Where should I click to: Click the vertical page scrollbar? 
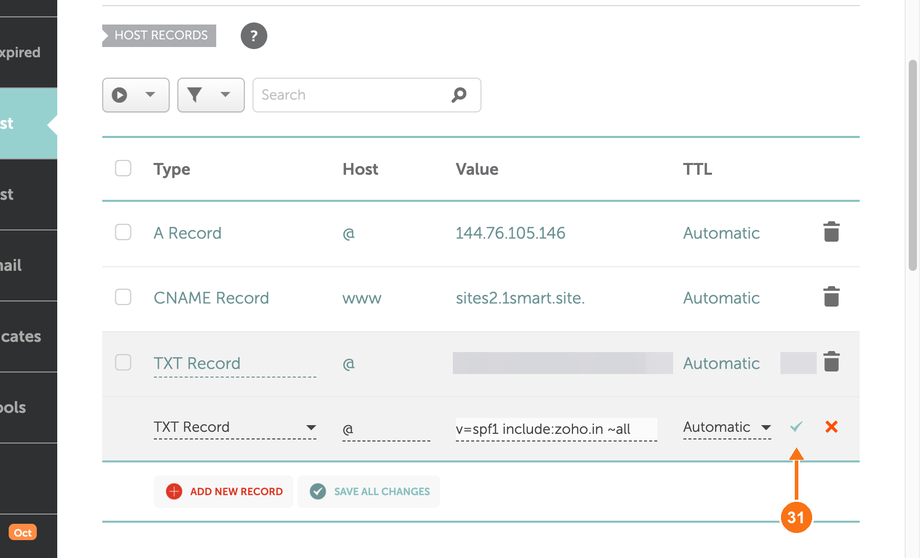912,165
